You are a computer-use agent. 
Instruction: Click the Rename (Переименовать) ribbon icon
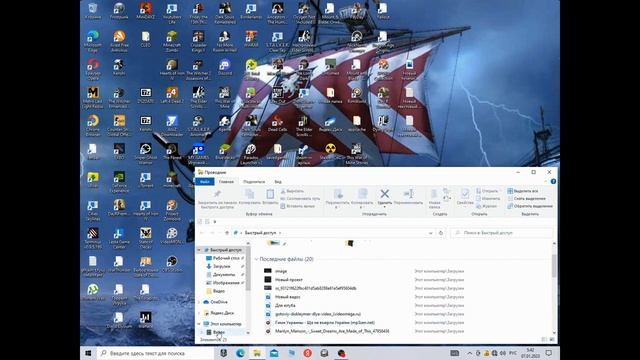point(409,193)
